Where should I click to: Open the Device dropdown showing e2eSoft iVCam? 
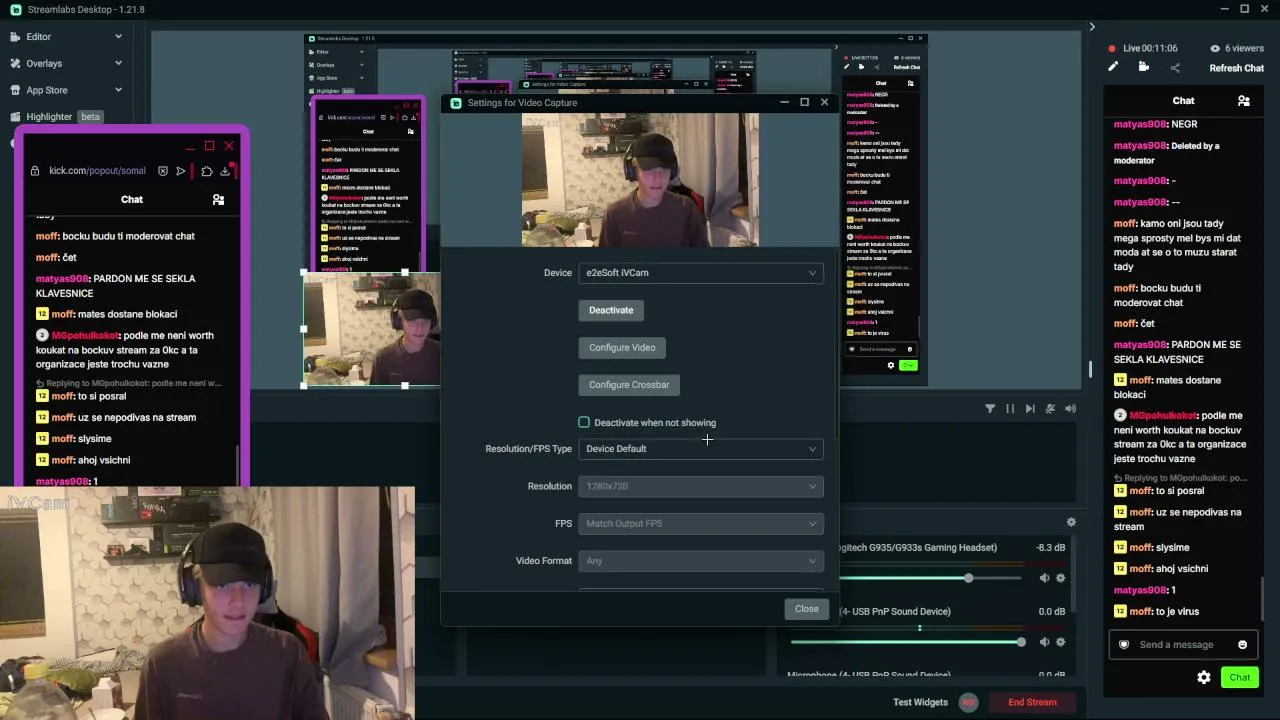point(701,273)
